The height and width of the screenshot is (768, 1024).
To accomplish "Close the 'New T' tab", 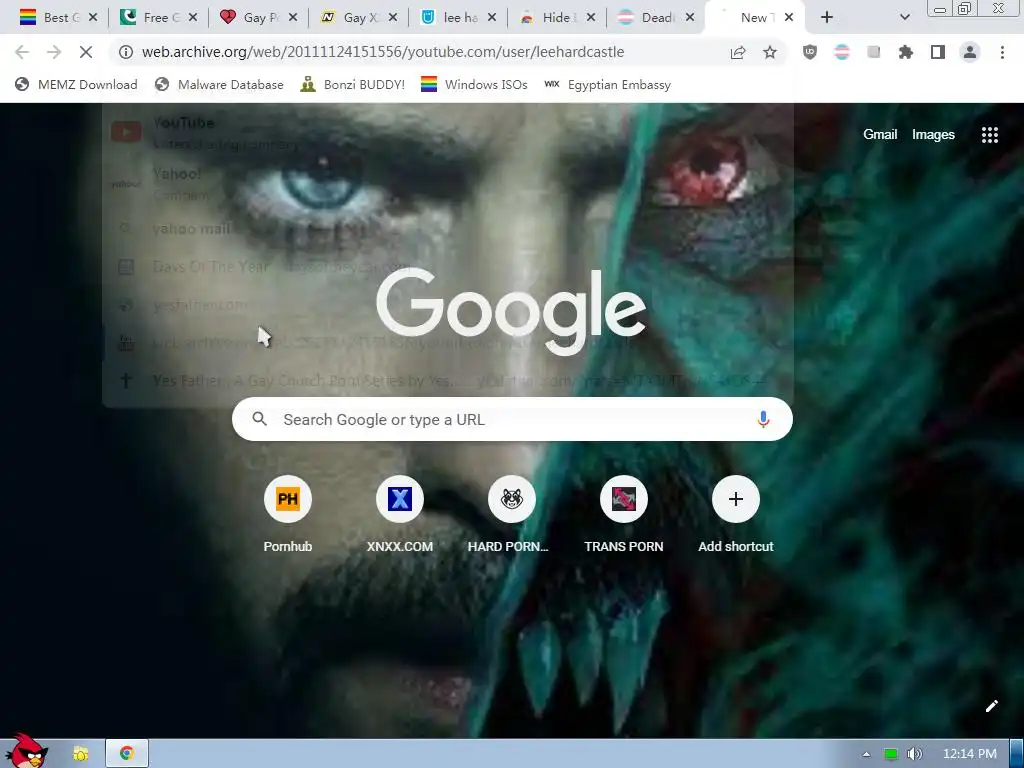I will 789,18.
